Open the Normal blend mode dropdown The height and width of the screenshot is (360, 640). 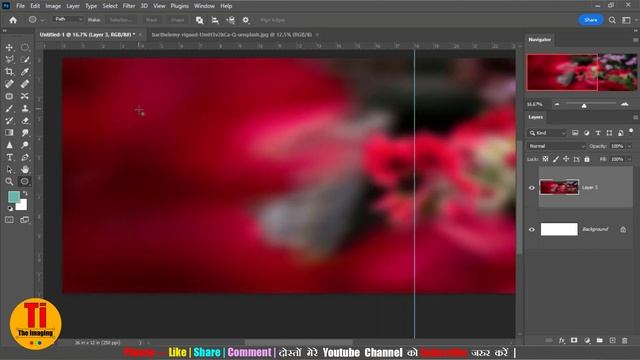[557, 146]
